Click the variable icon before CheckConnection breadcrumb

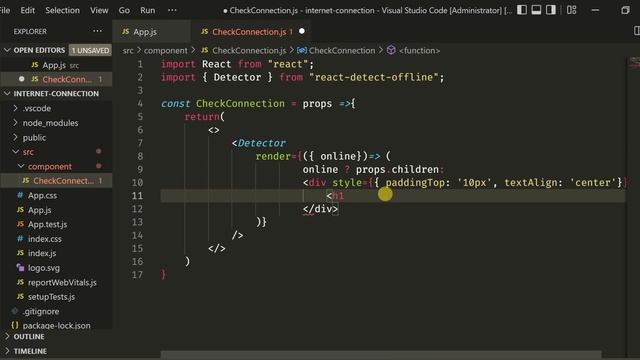pyautogui.click(x=302, y=50)
